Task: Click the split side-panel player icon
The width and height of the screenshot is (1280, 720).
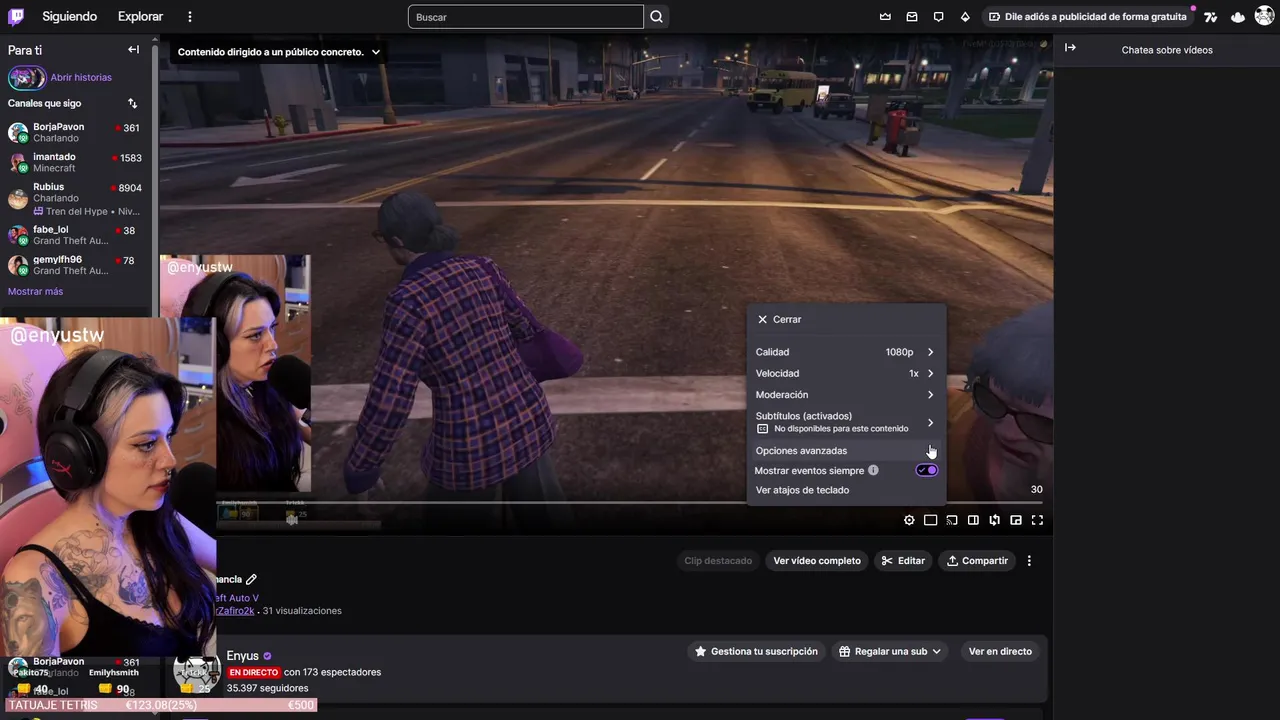Action: coord(973,520)
